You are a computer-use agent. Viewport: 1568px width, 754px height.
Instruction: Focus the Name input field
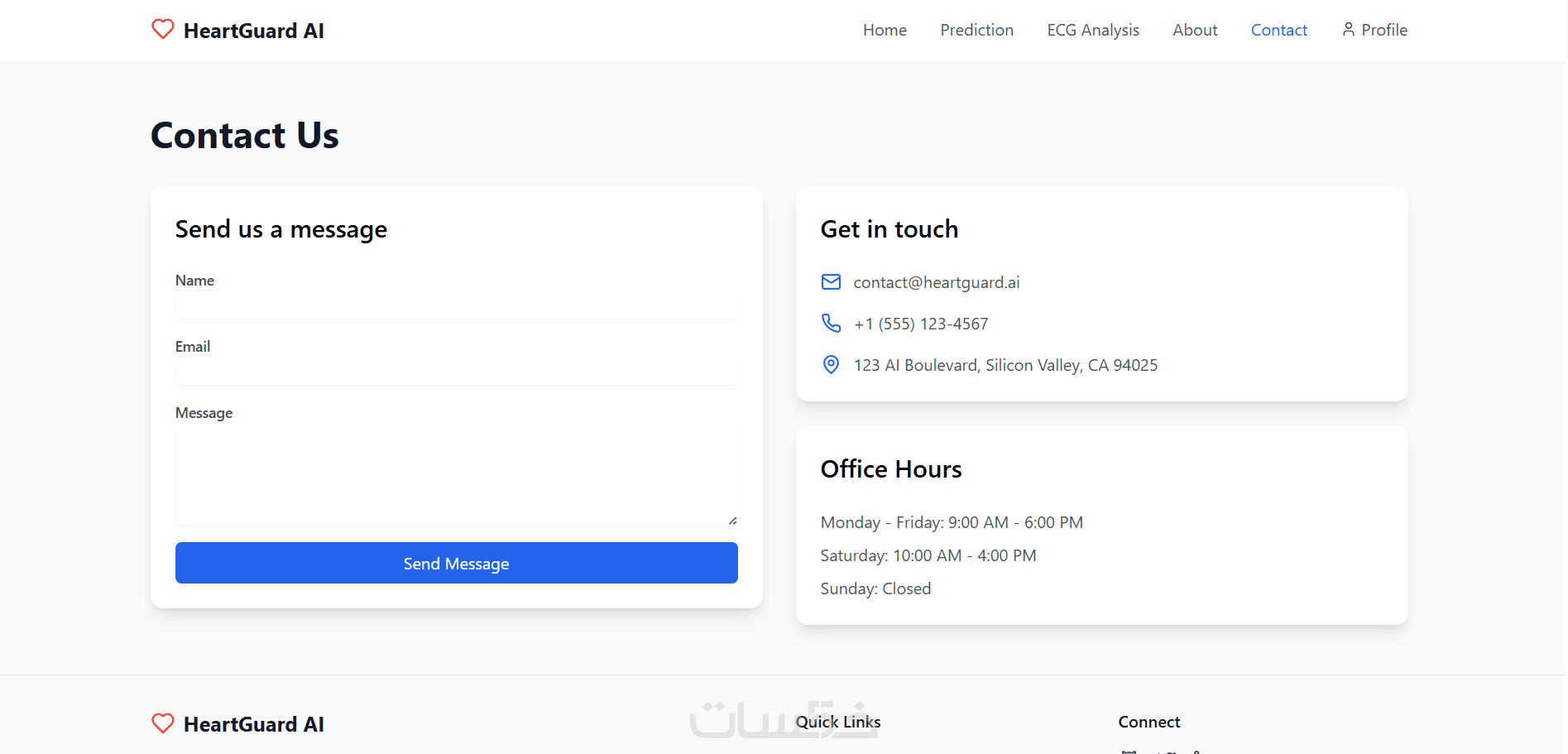point(456,306)
